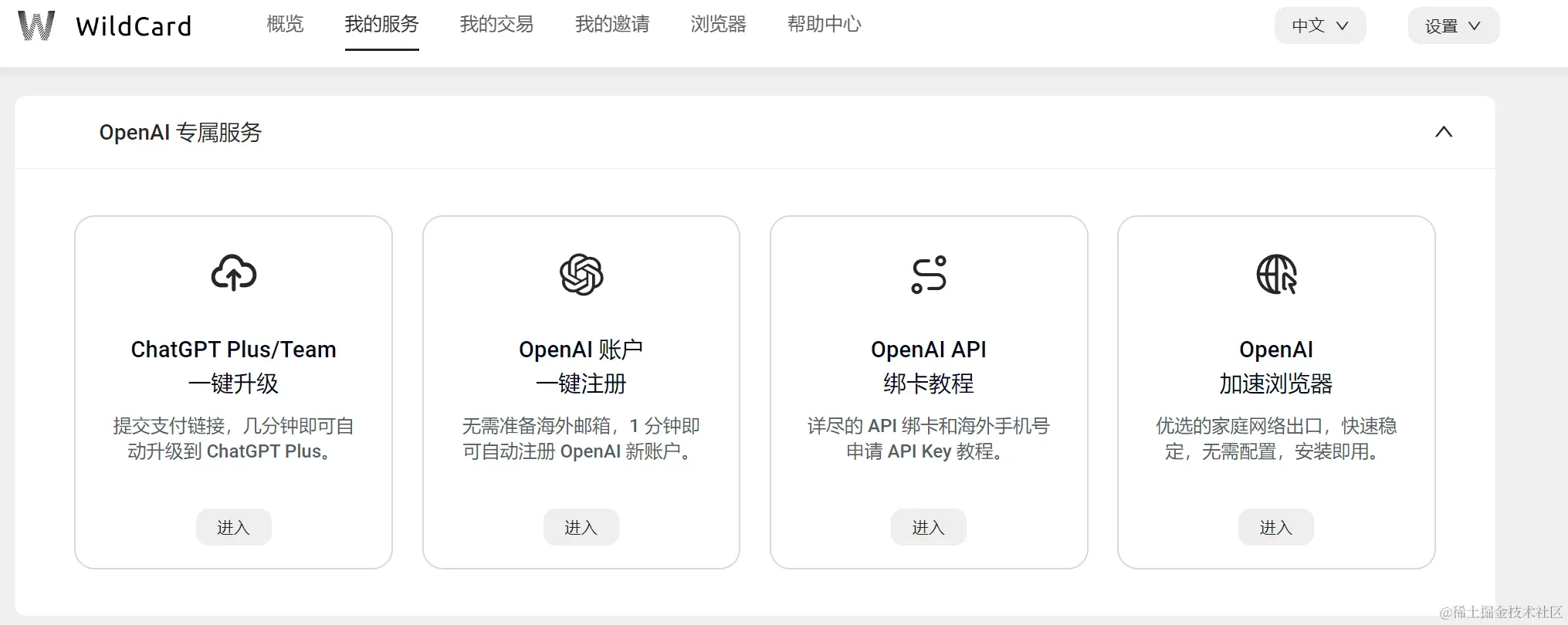This screenshot has width=1568, height=625.
Task: Click the ChatGPT Plus/Team card title
Action: [234, 350]
